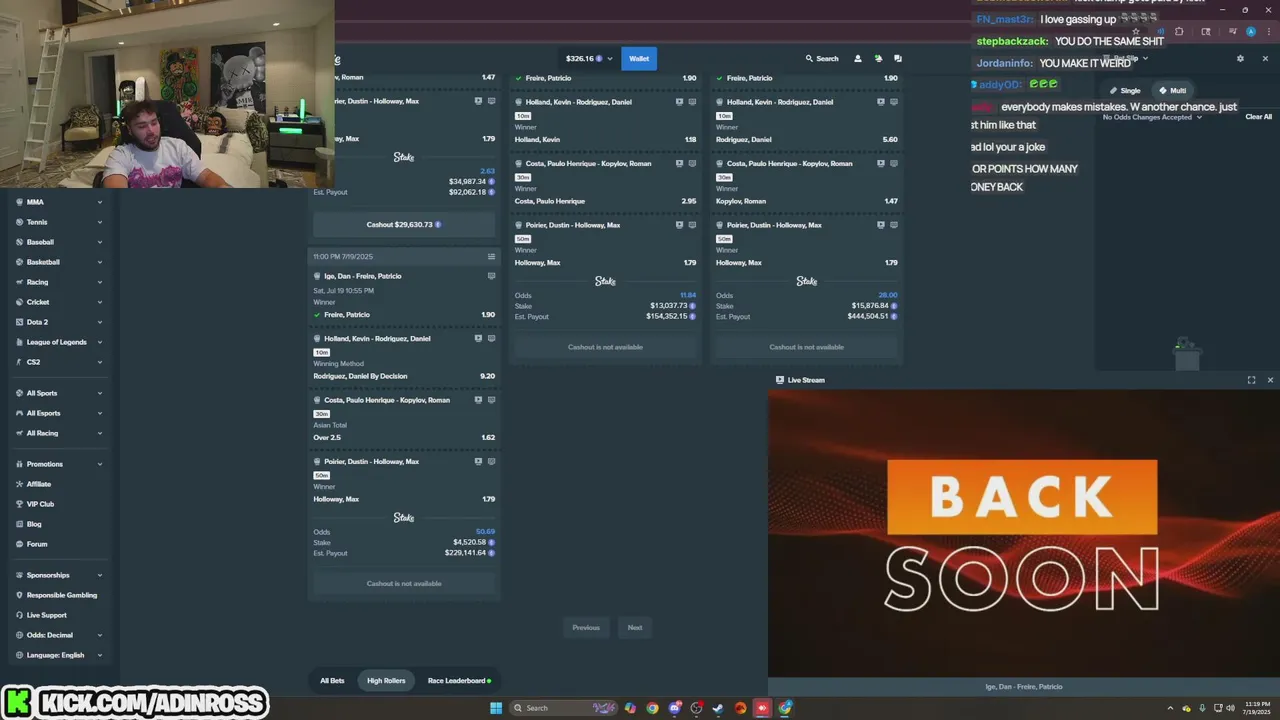Image resolution: width=1280 pixels, height=720 pixels.
Task: Click Clear All in bet slip
Action: (1259, 117)
